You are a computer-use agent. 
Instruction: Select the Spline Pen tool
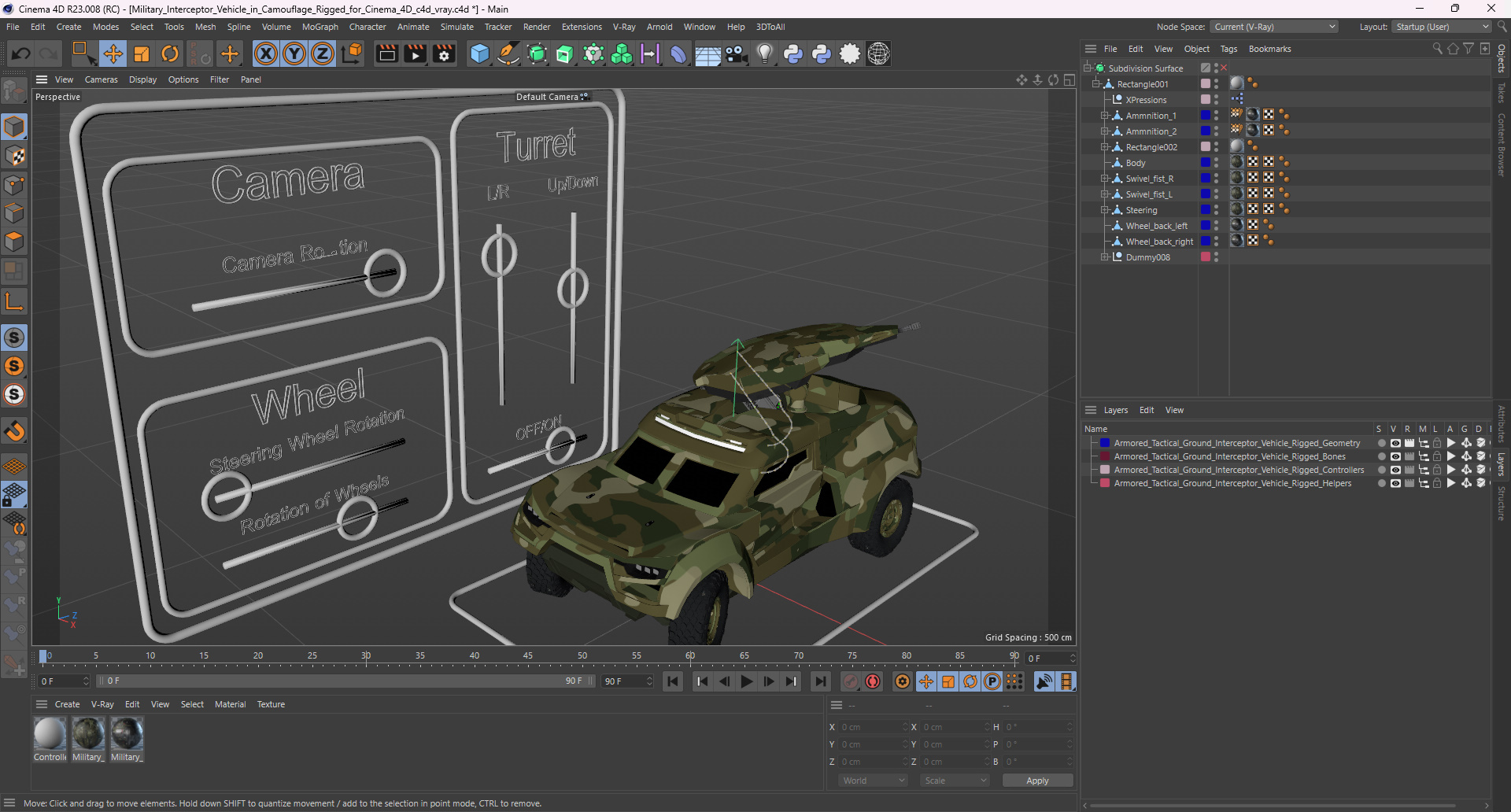pos(508,54)
